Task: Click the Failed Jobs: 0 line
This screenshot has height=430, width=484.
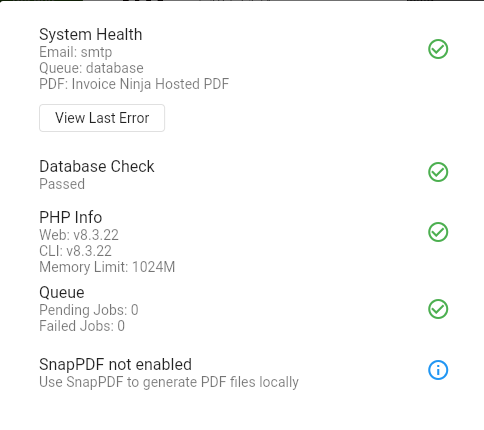Action: tap(82, 326)
